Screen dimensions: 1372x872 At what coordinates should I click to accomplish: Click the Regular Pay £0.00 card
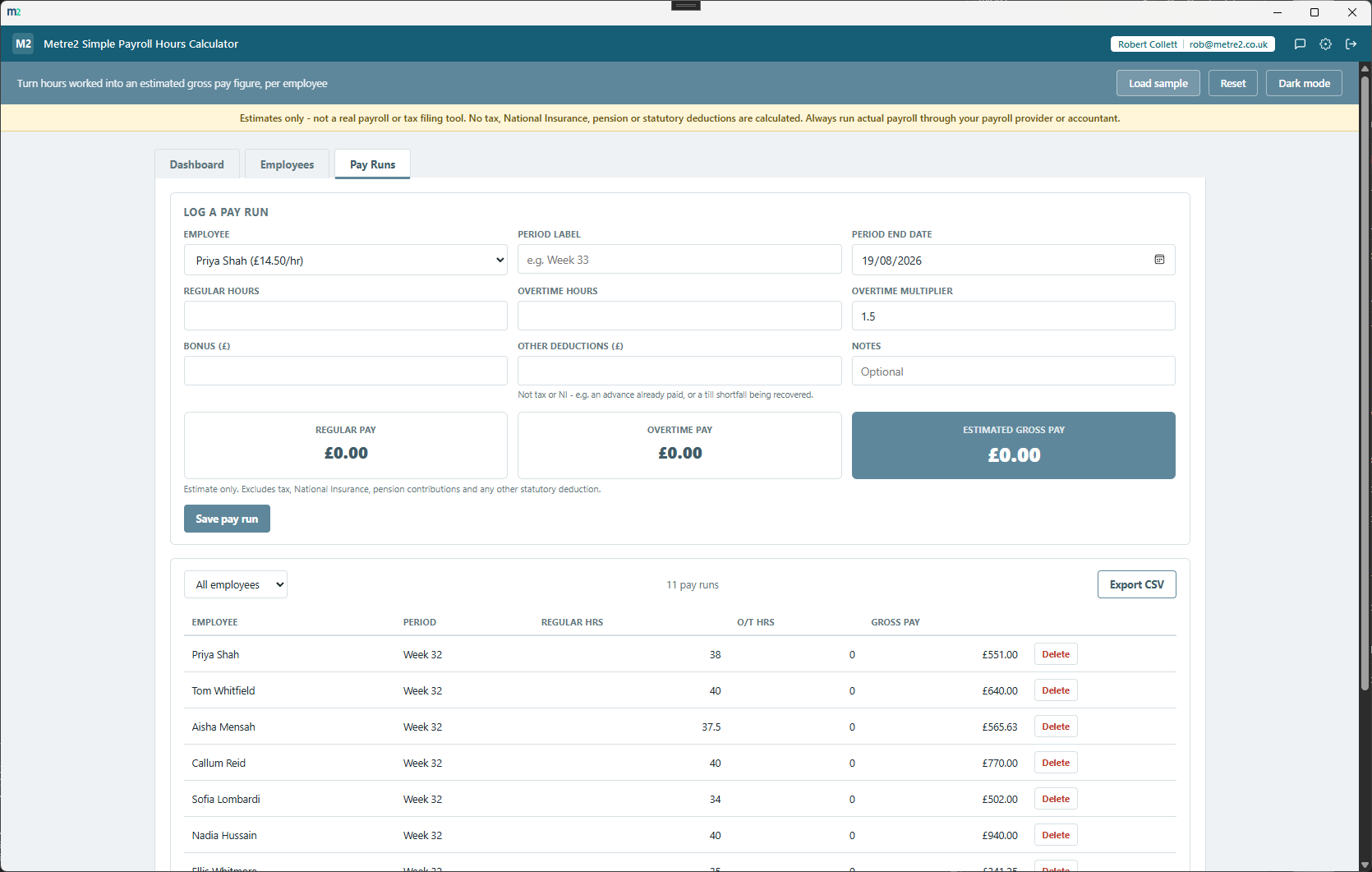point(346,445)
